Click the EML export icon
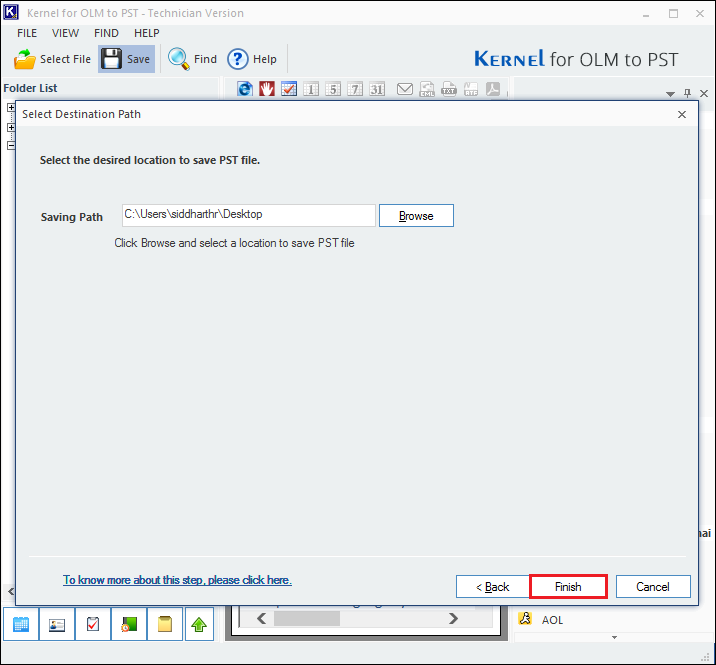 [x=427, y=89]
